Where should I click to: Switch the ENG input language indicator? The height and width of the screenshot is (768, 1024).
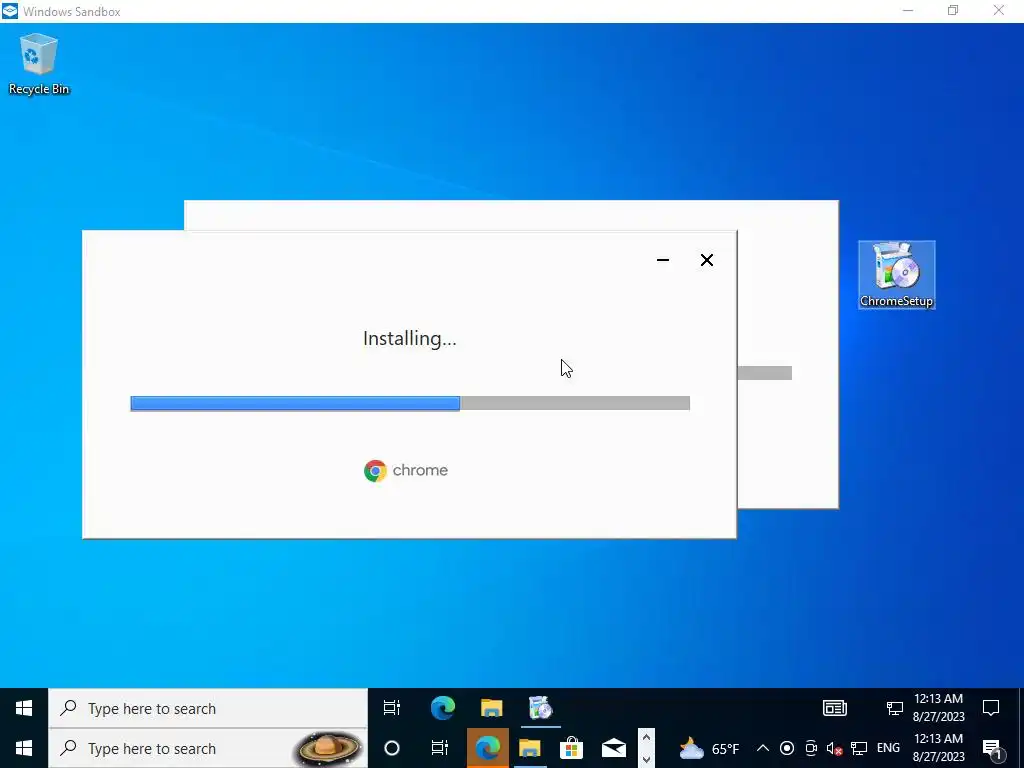point(888,748)
